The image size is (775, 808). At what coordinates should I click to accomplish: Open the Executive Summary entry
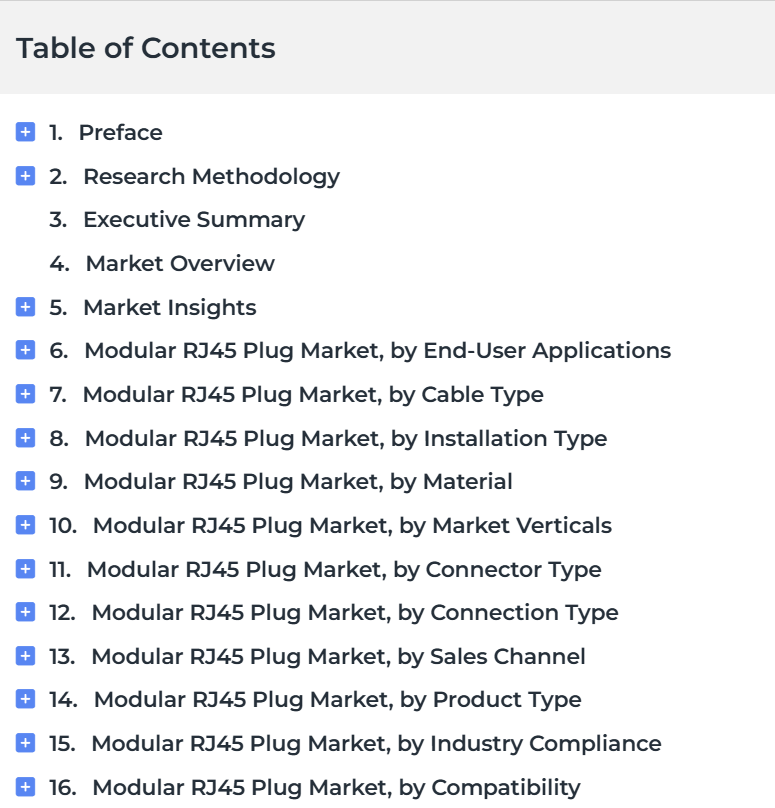coord(194,220)
